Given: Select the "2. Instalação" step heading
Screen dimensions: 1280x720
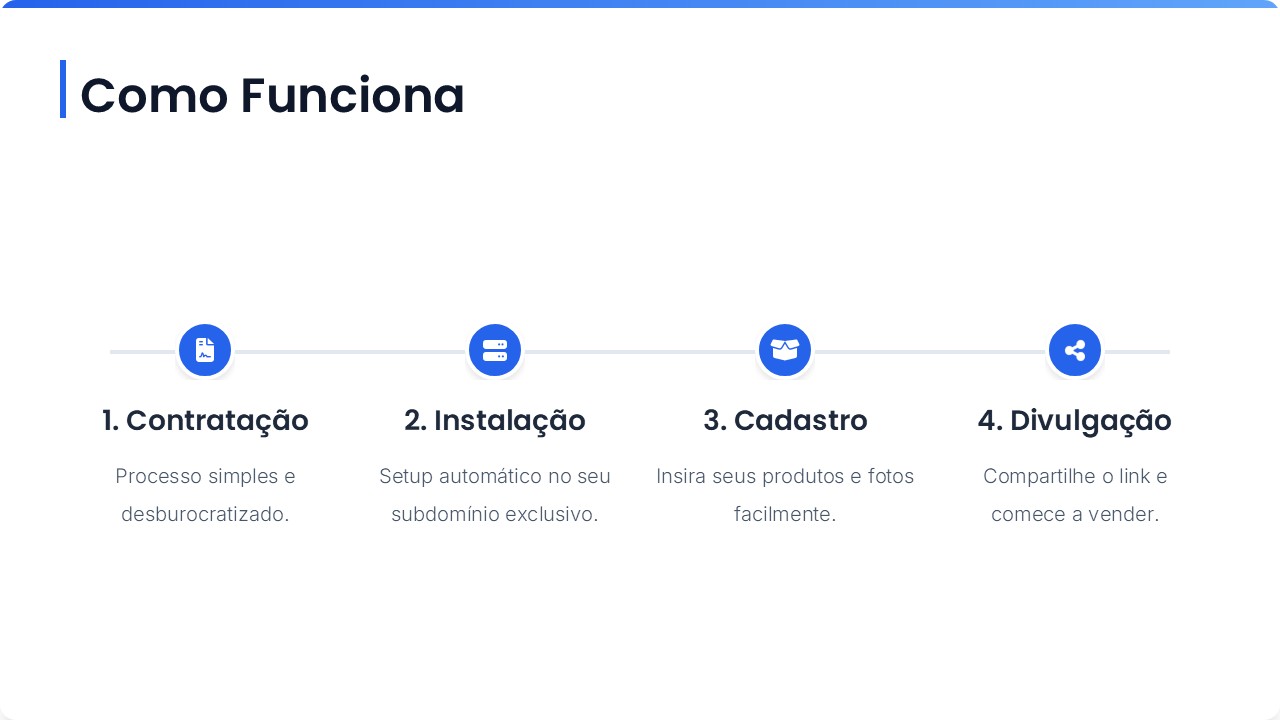Looking at the screenshot, I should pos(495,421).
